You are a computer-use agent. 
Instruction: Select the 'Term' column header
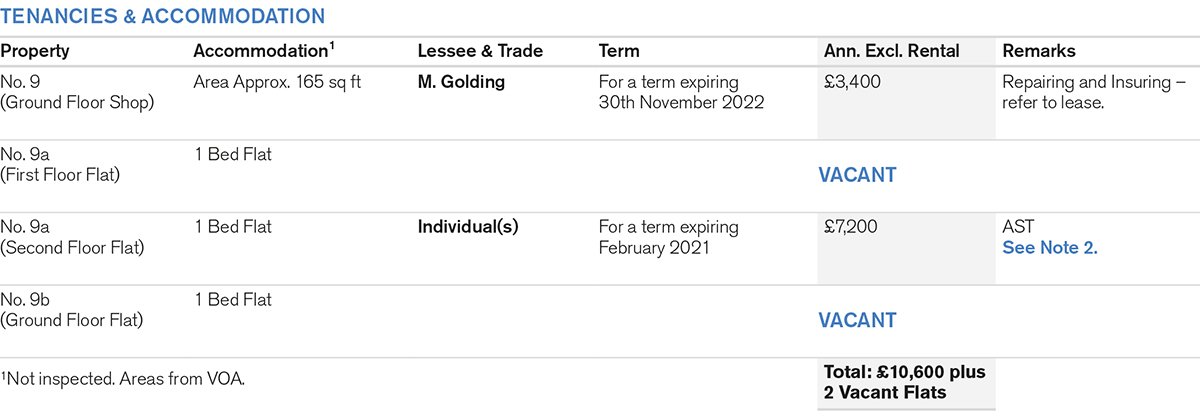click(619, 51)
